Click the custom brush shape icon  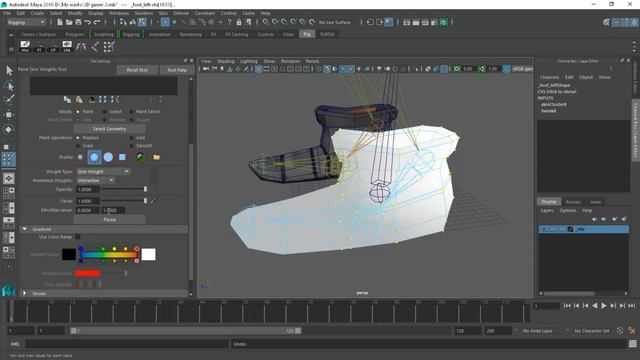140,157
